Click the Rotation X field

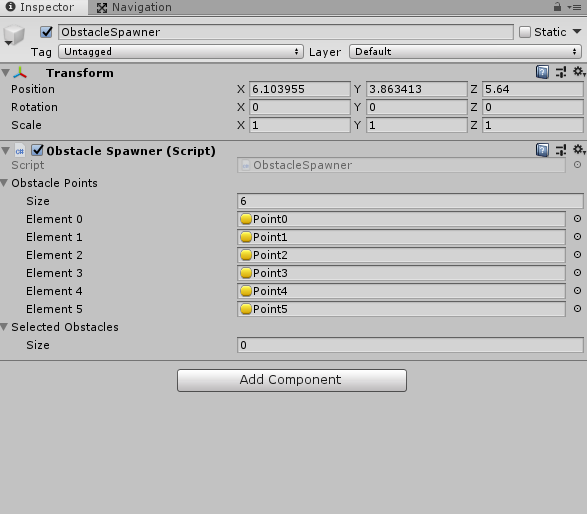click(299, 107)
